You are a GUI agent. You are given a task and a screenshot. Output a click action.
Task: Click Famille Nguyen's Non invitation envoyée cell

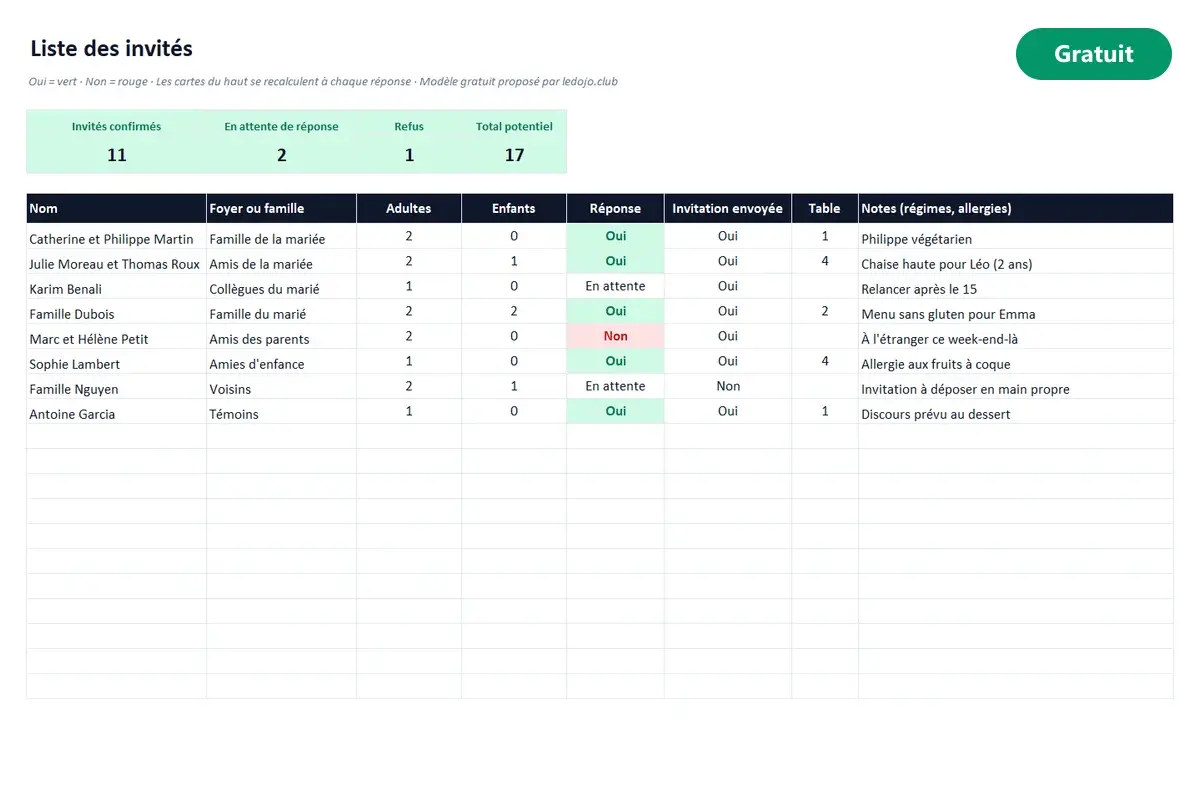[728, 386]
